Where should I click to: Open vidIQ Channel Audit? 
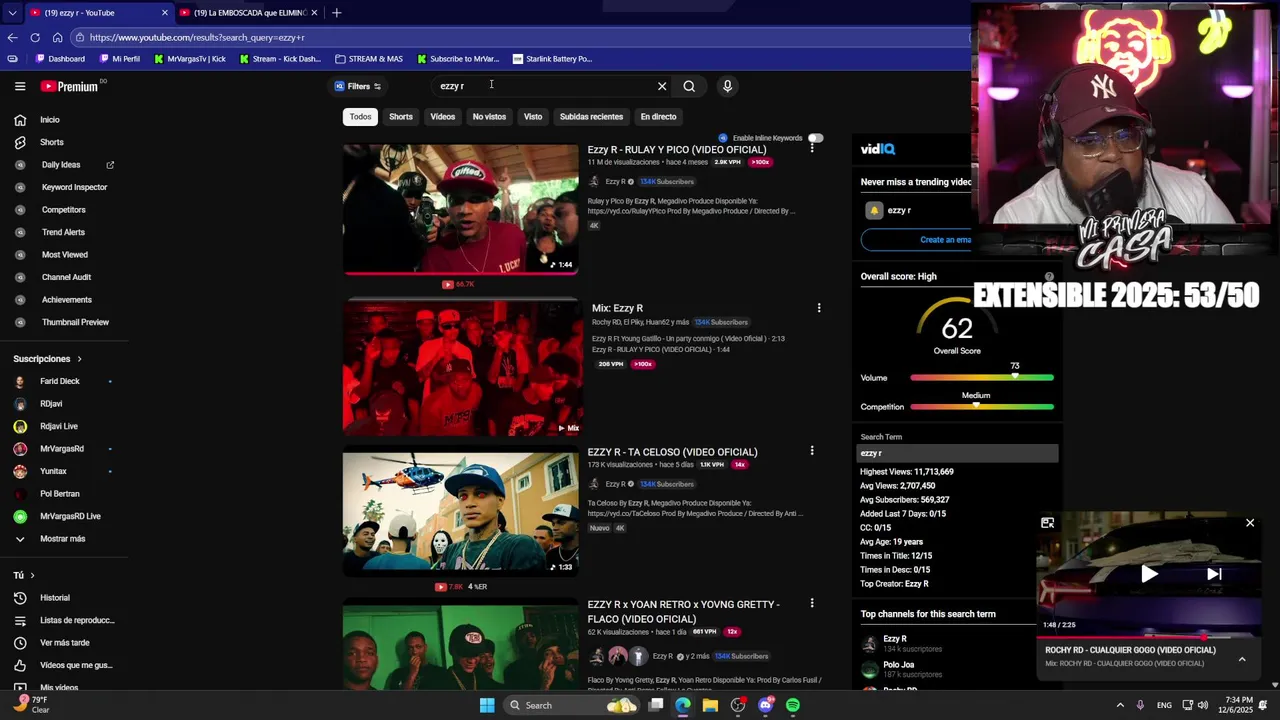pyautogui.click(x=66, y=277)
